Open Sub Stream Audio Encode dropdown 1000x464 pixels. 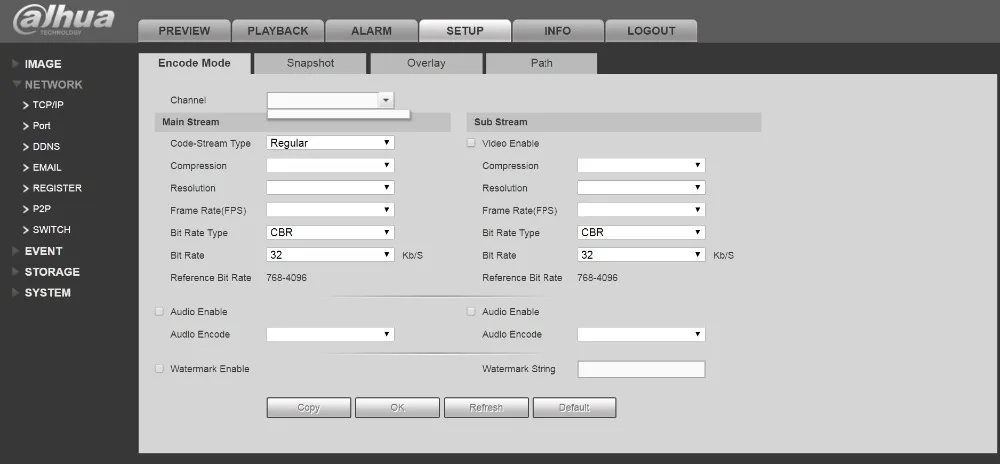click(642, 334)
